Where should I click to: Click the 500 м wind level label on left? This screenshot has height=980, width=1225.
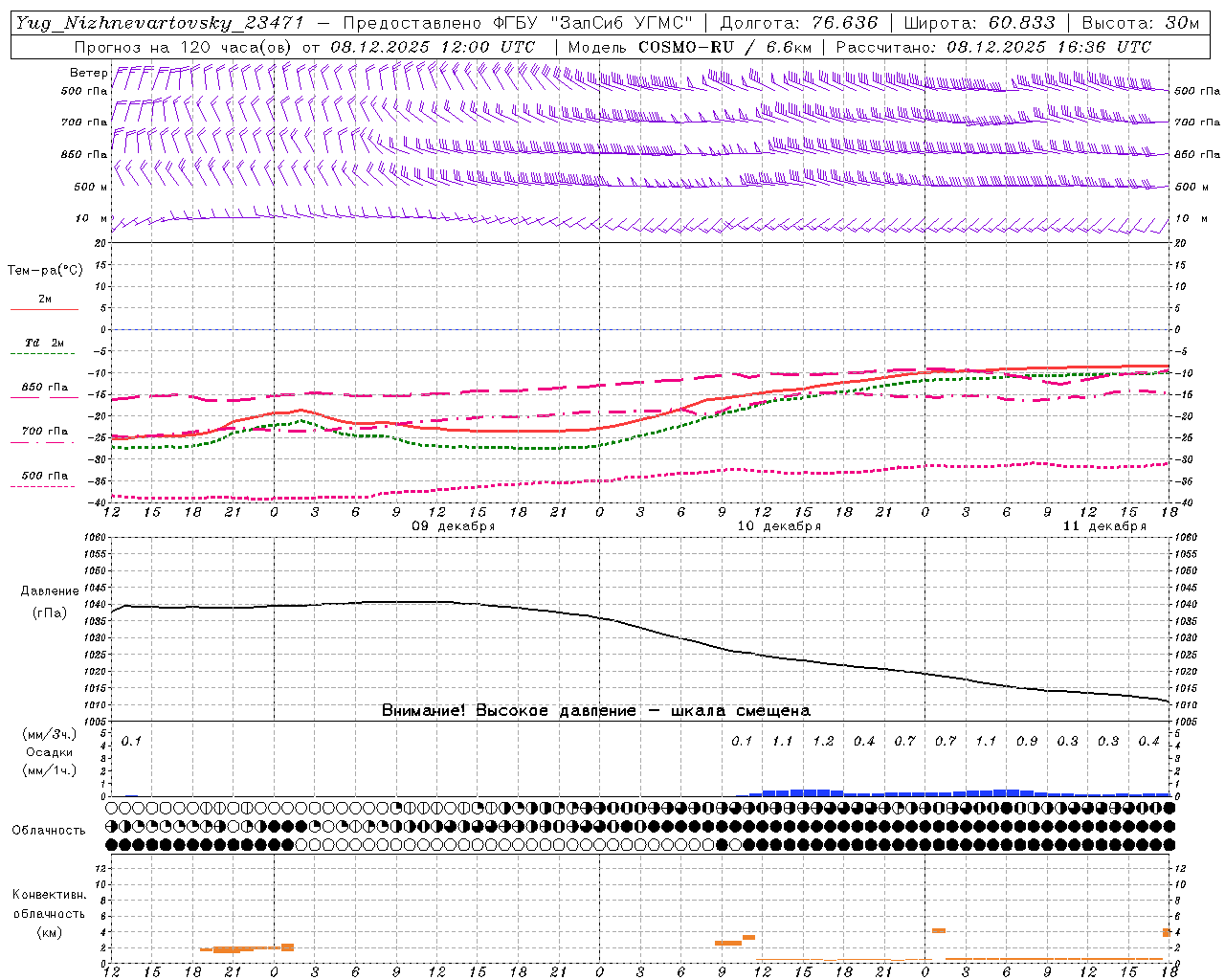(x=91, y=187)
